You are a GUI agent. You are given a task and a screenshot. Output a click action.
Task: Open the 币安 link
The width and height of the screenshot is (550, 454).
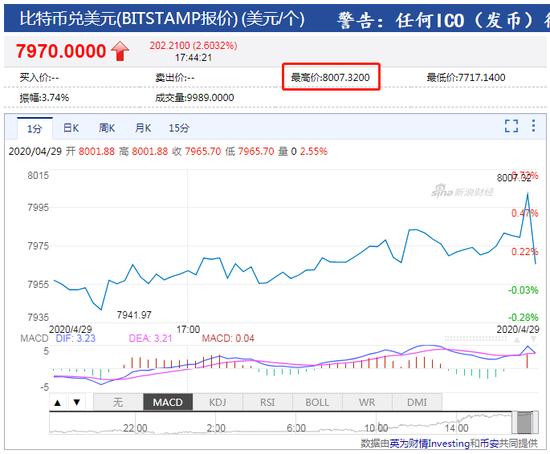[489, 444]
